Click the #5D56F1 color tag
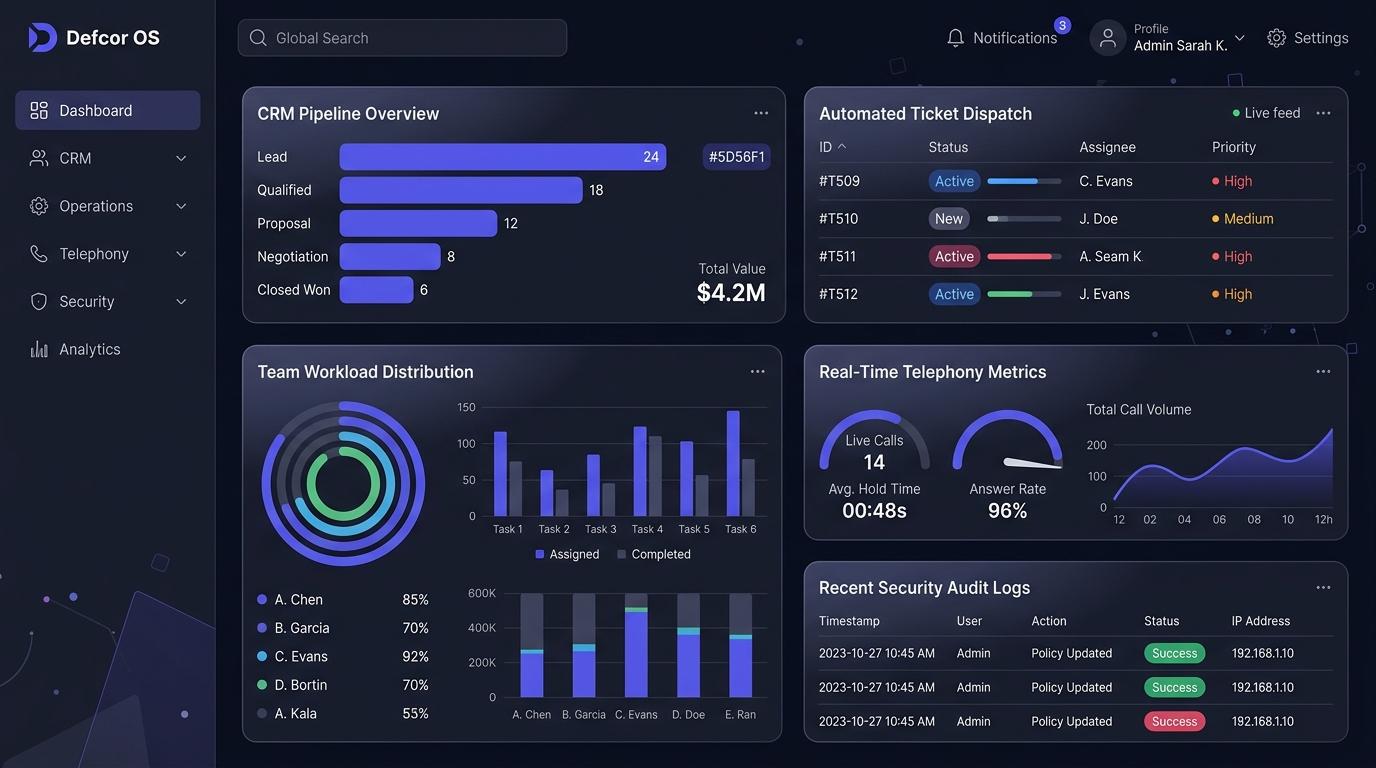The width and height of the screenshot is (1376, 768). [x=736, y=157]
